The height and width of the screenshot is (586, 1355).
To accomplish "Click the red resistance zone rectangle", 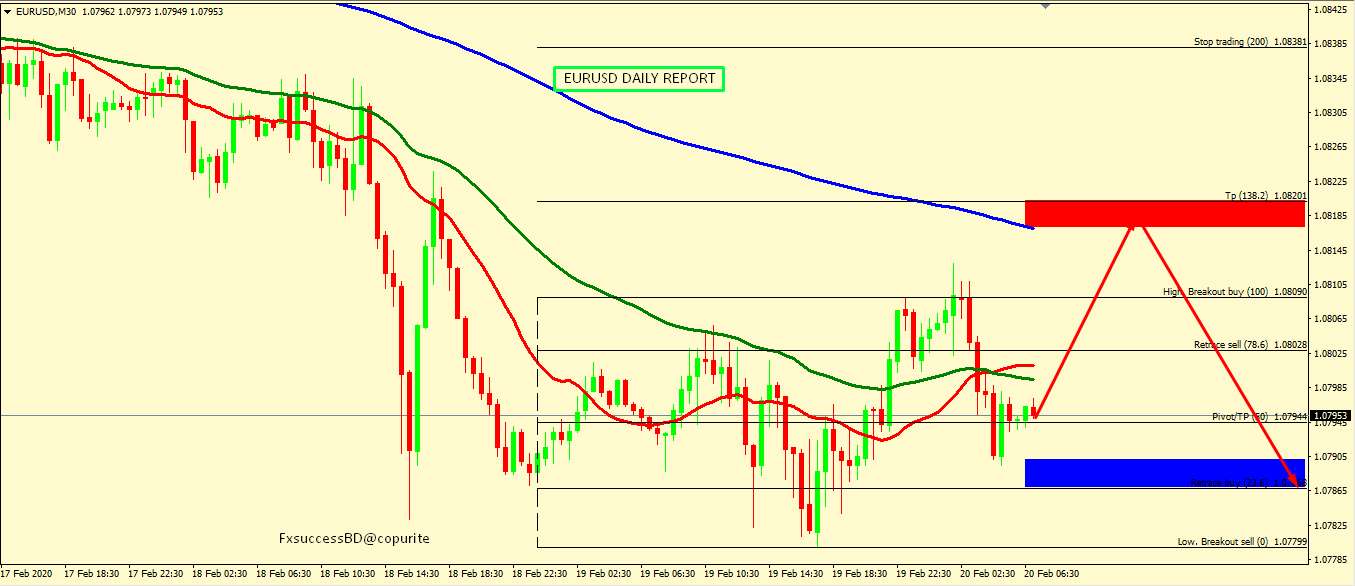I will 1164,213.
